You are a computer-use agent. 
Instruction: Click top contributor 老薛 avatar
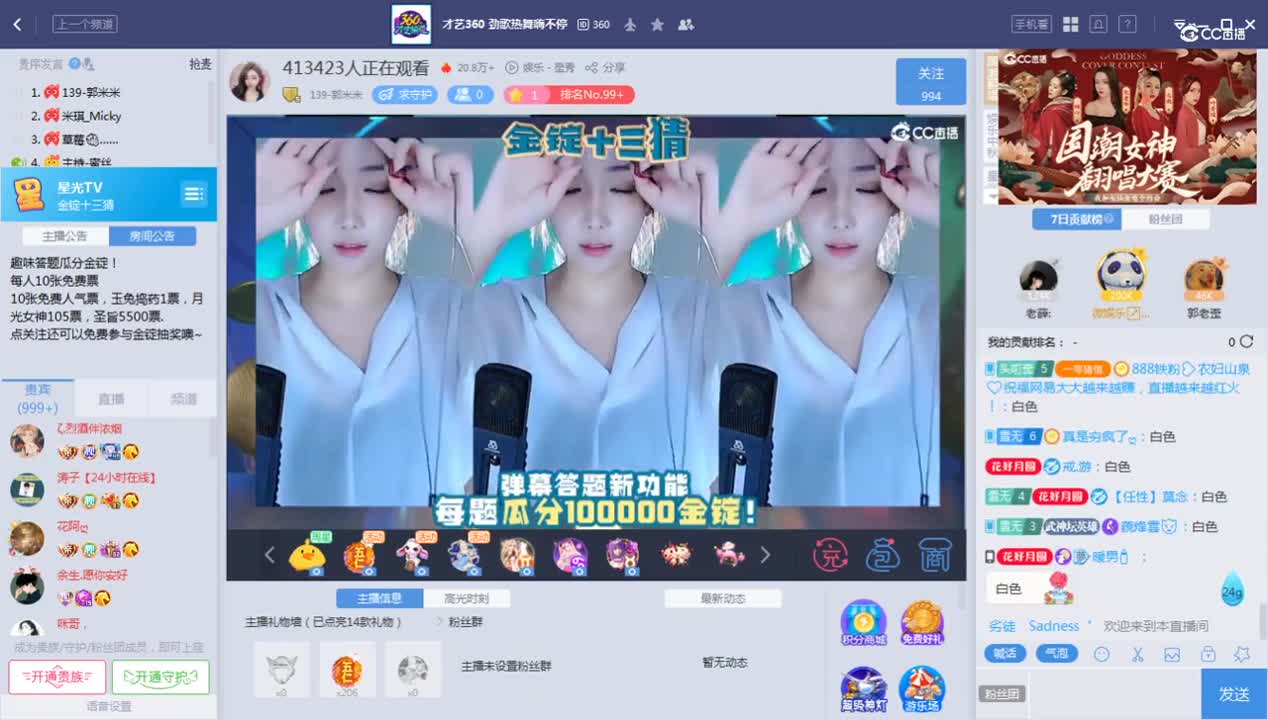[1038, 278]
